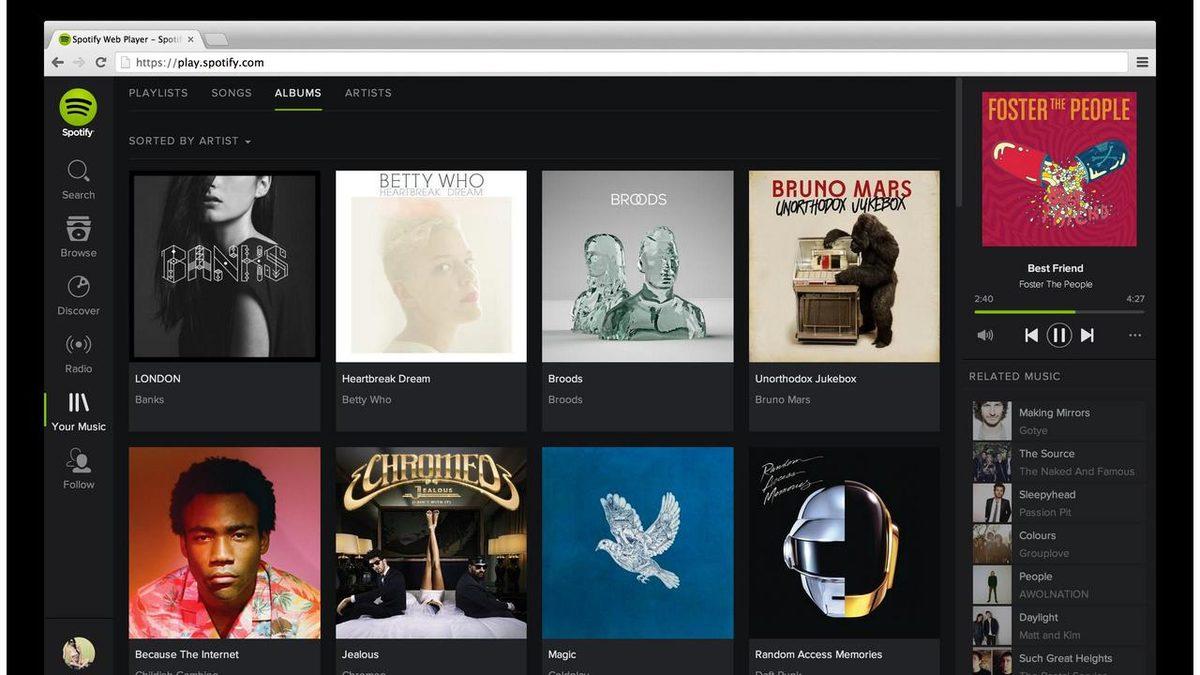This screenshot has width=1200, height=675.
Task: Select Browse in the sidebar
Action: pos(78,236)
